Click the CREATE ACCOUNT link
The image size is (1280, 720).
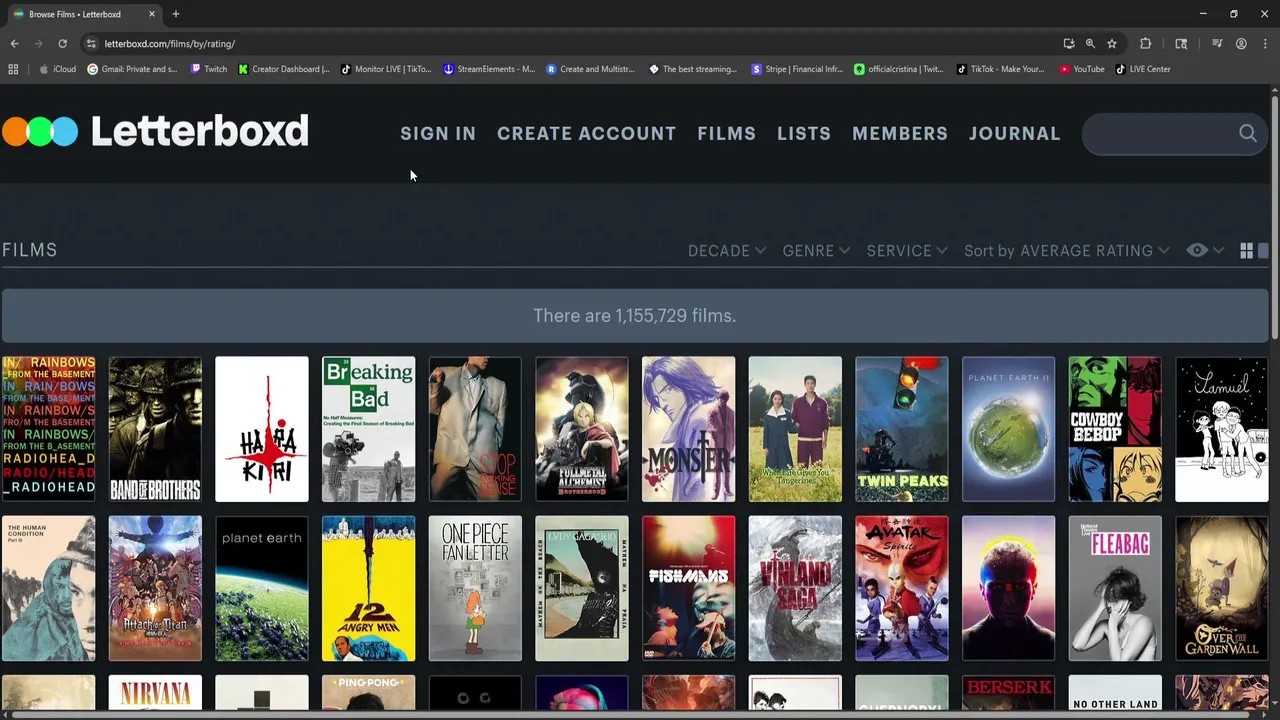pos(586,133)
